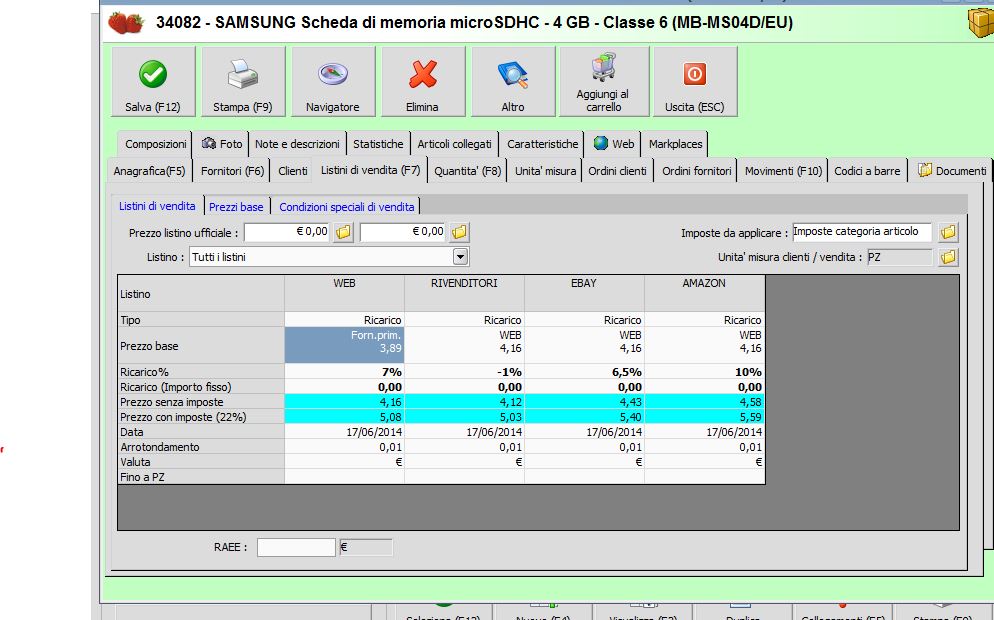
Task: Select the RIVENDITORI column header
Action: point(465,293)
